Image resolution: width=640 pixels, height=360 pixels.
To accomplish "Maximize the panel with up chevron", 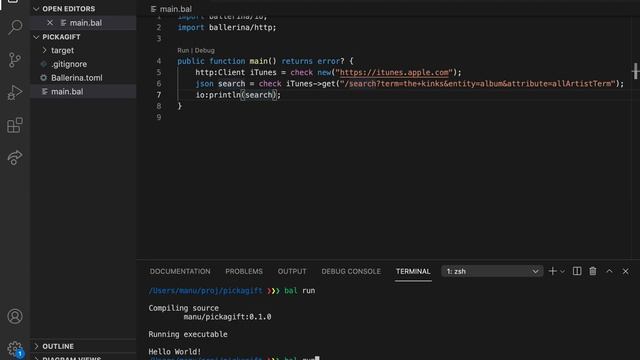I will [609, 271].
